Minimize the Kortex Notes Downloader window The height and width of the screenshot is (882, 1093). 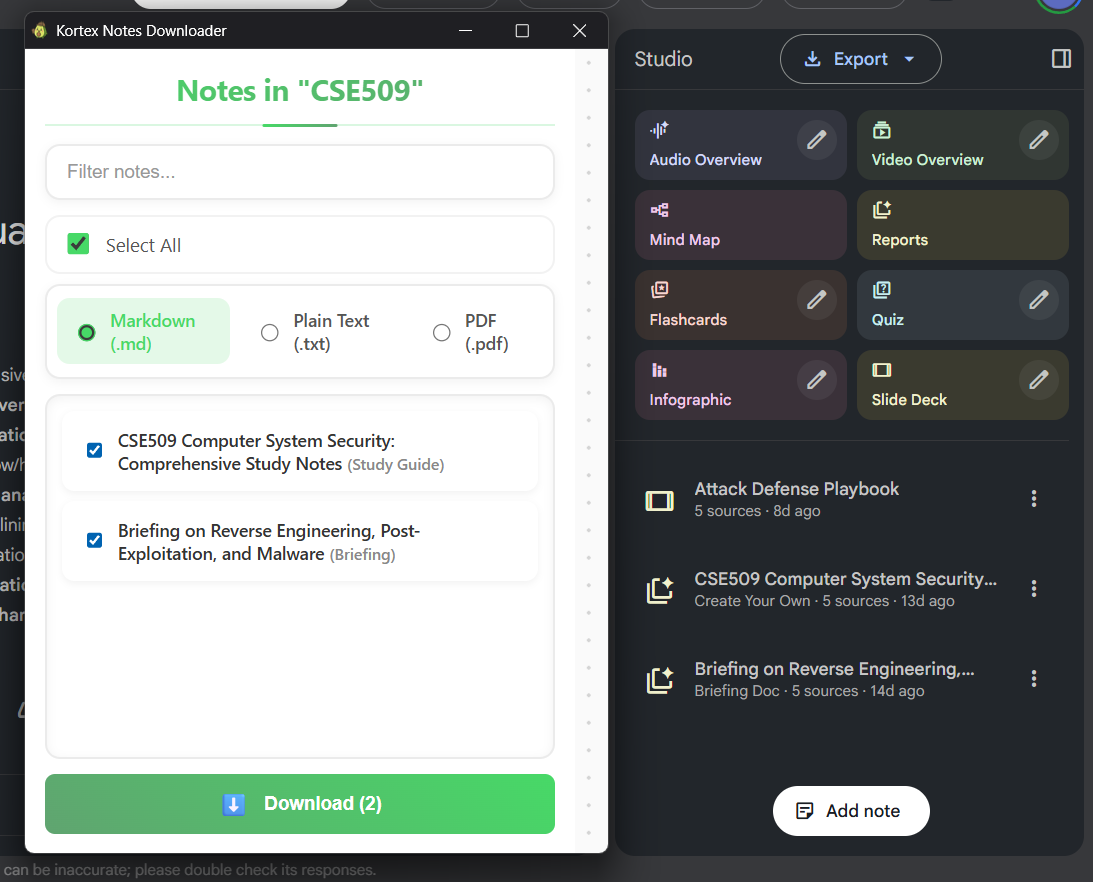[x=466, y=31]
